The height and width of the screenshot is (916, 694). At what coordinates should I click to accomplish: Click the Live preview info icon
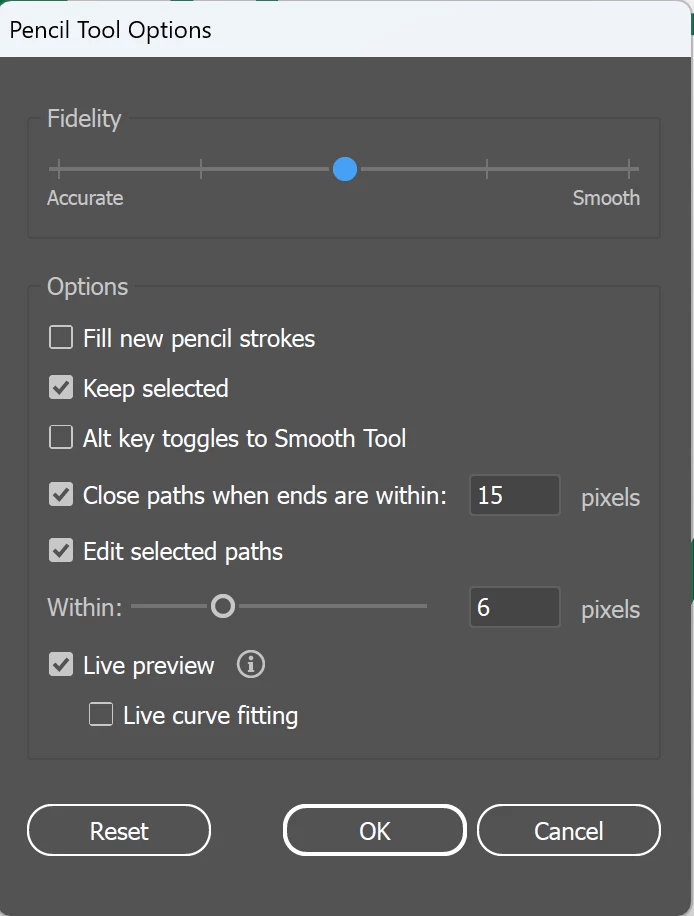pos(251,664)
